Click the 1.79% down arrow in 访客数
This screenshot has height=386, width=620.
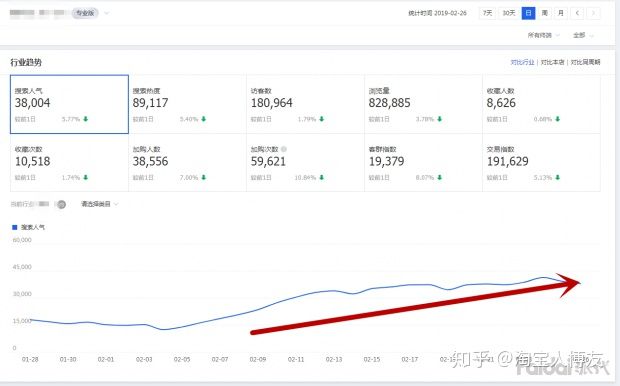[x=321, y=119]
